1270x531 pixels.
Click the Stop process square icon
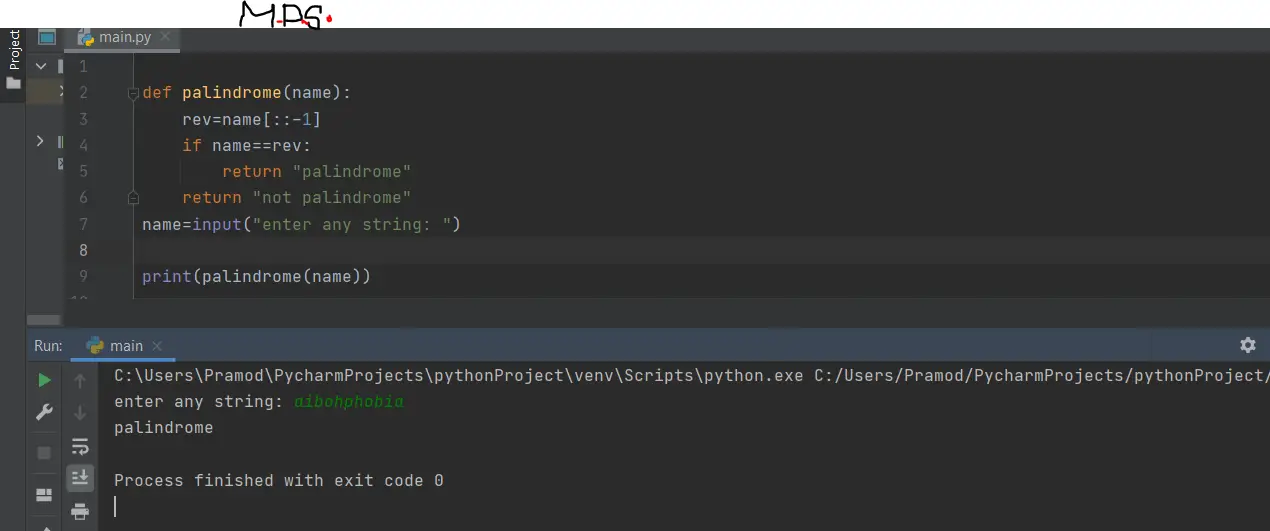(44, 453)
